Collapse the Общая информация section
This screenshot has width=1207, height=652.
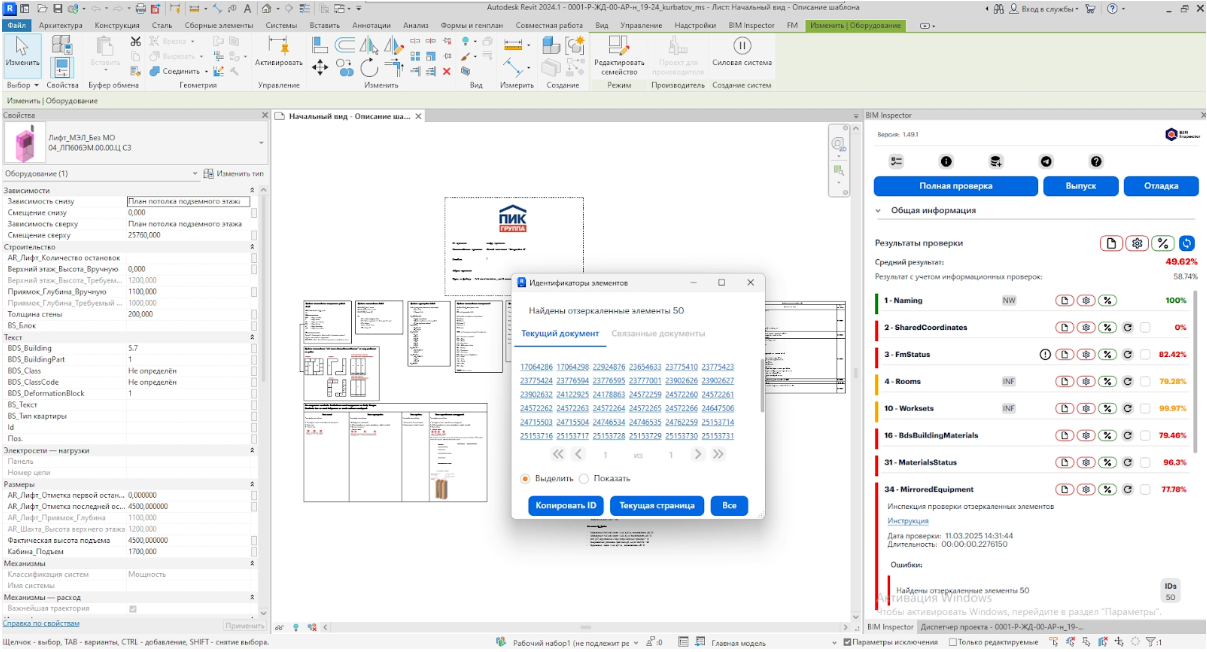click(879, 211)
